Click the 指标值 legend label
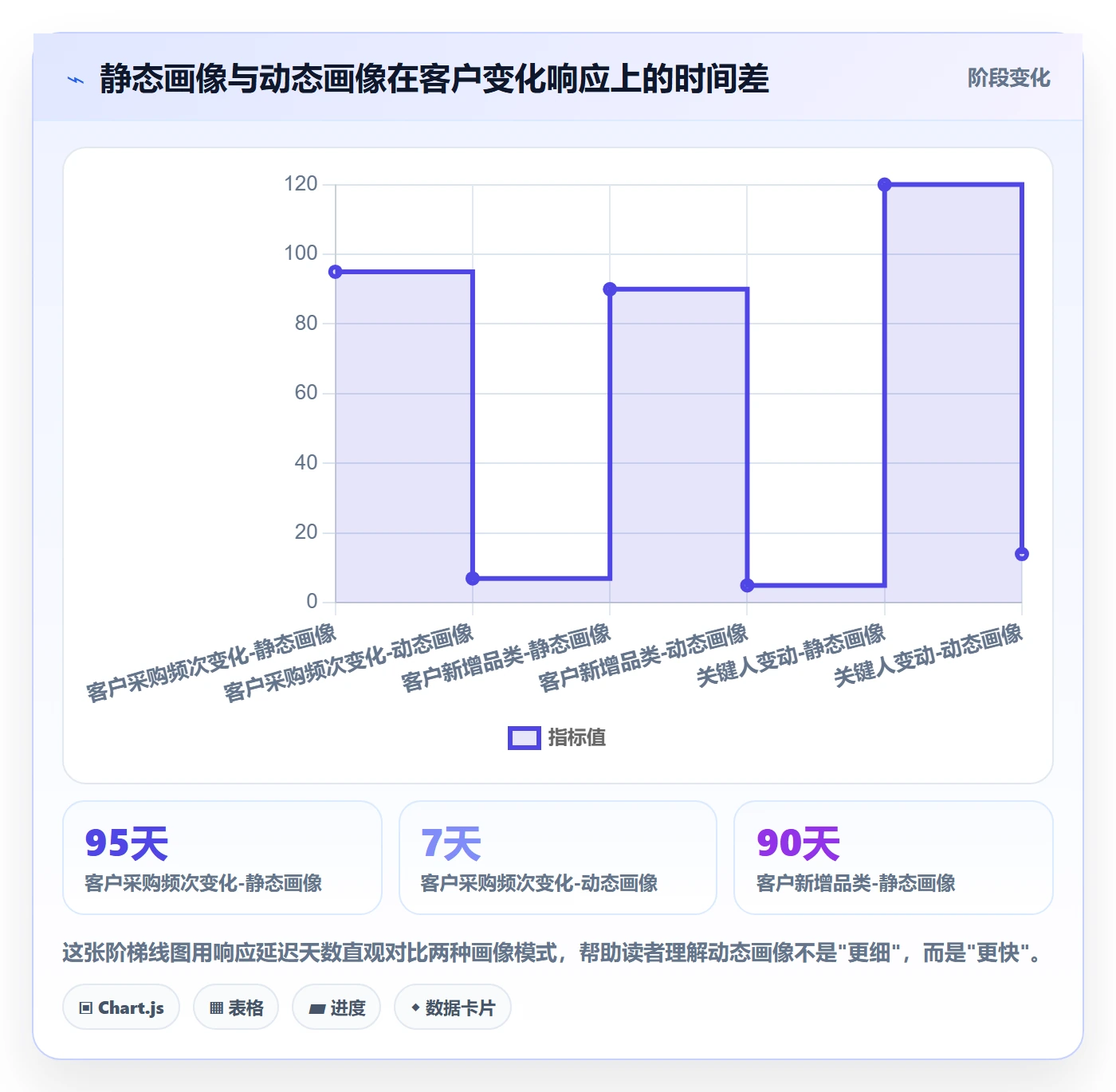The image size is (1116, 1092). pyautogui.click(x=577, y=738)
